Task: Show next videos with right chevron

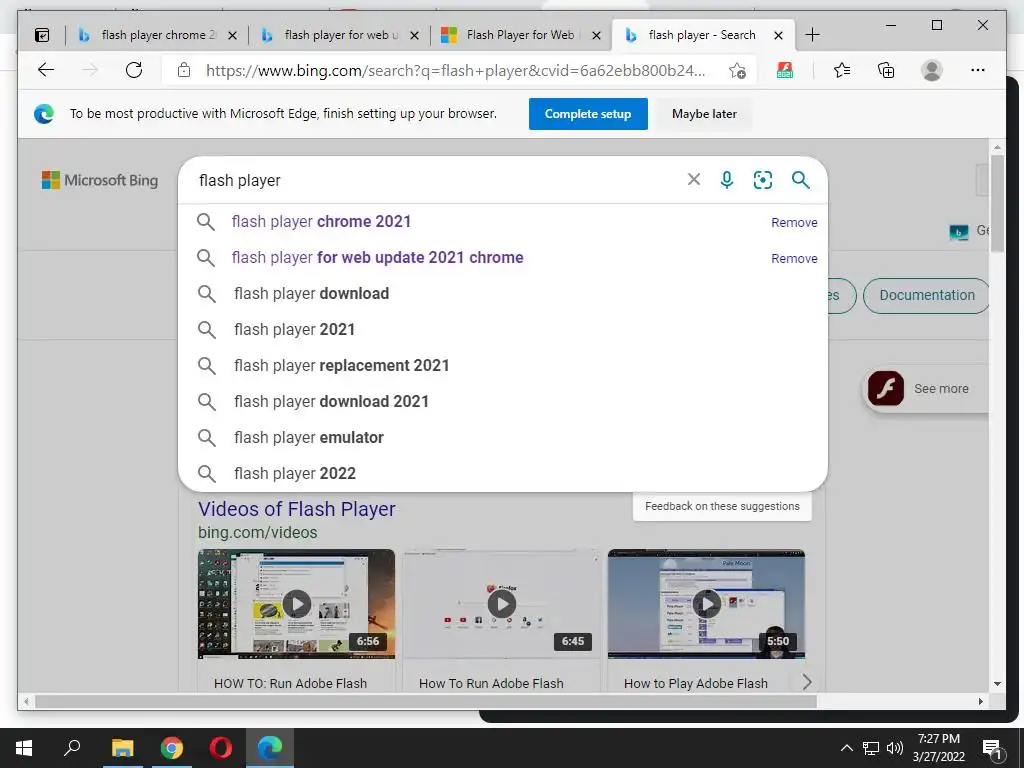Action: (807, 682)
